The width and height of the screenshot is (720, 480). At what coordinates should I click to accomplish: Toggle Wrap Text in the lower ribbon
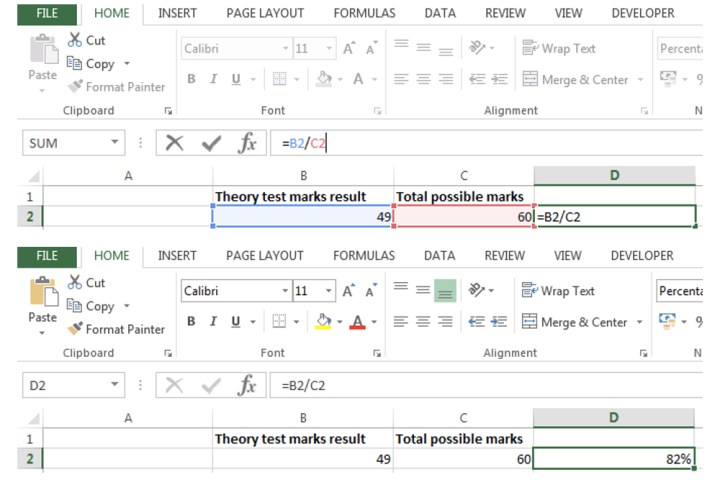pos(558,291)
